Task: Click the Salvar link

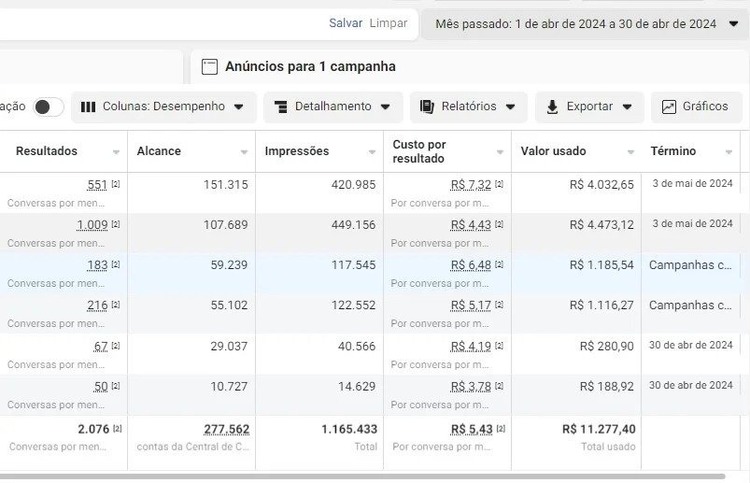Action: pos(345,23)
